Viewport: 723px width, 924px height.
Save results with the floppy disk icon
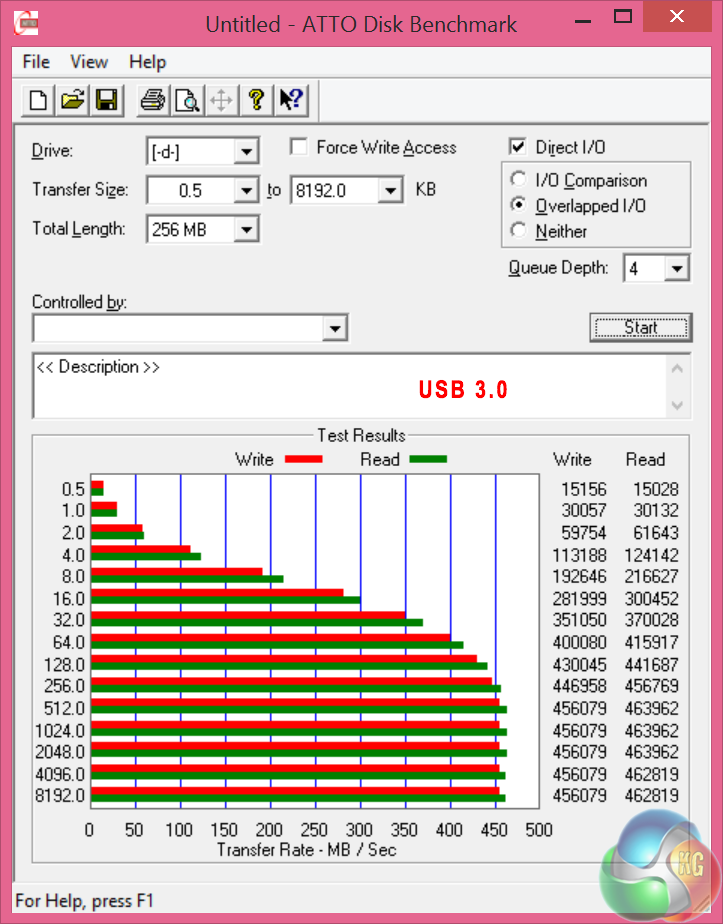pos(107,100)
